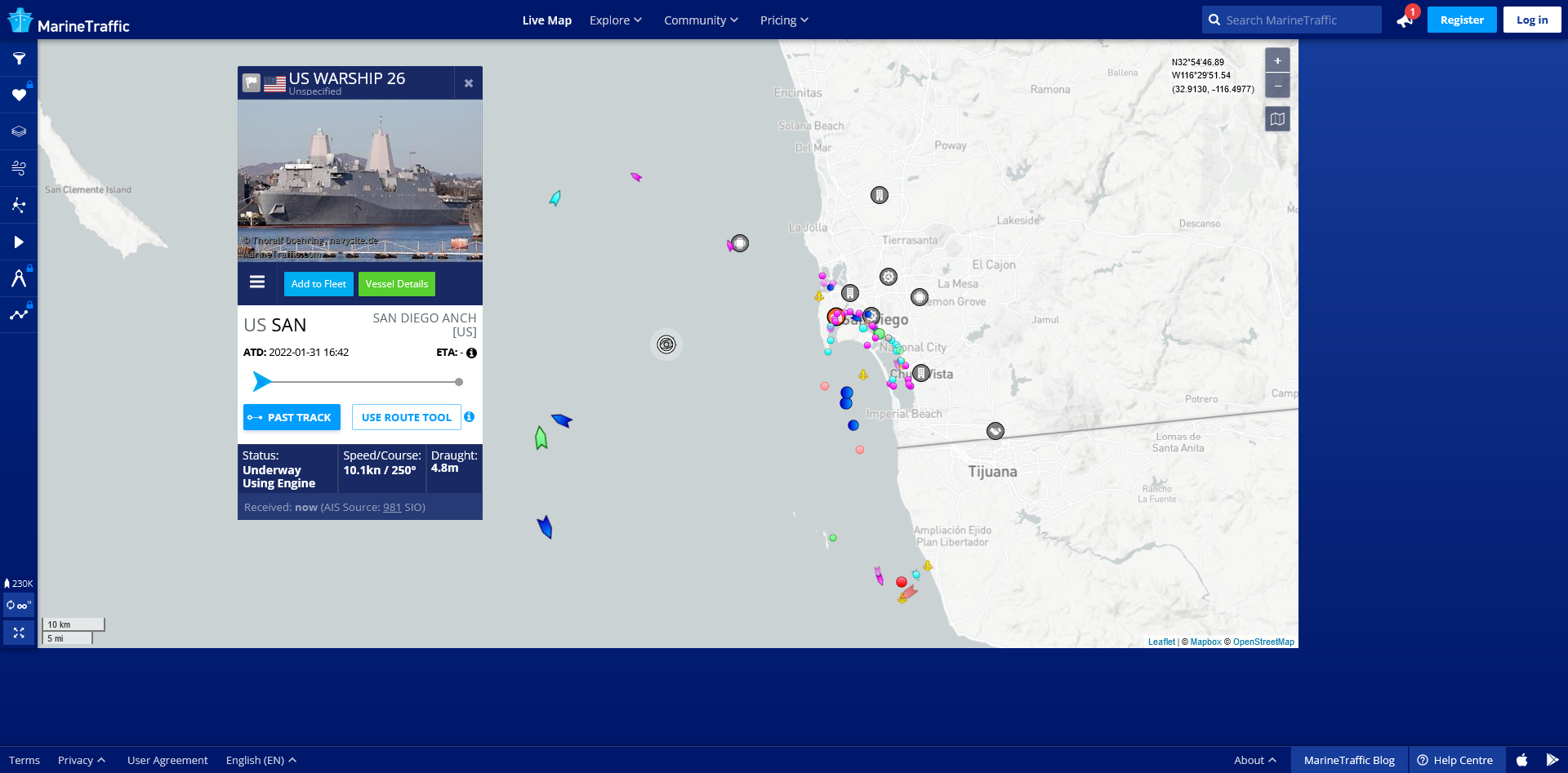
Task: Click the 230K vessel count indicator
Action: [x=19, y=584]
